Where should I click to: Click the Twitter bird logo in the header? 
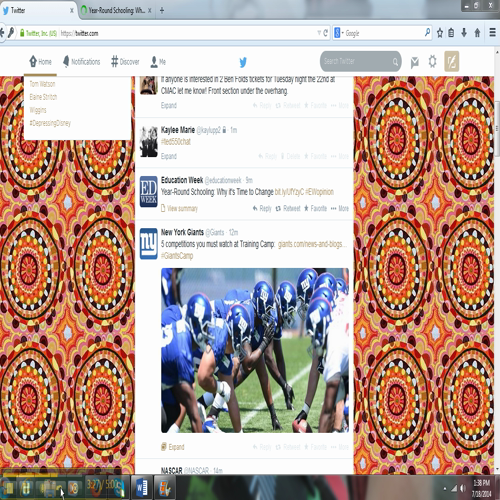pos(243,62)
